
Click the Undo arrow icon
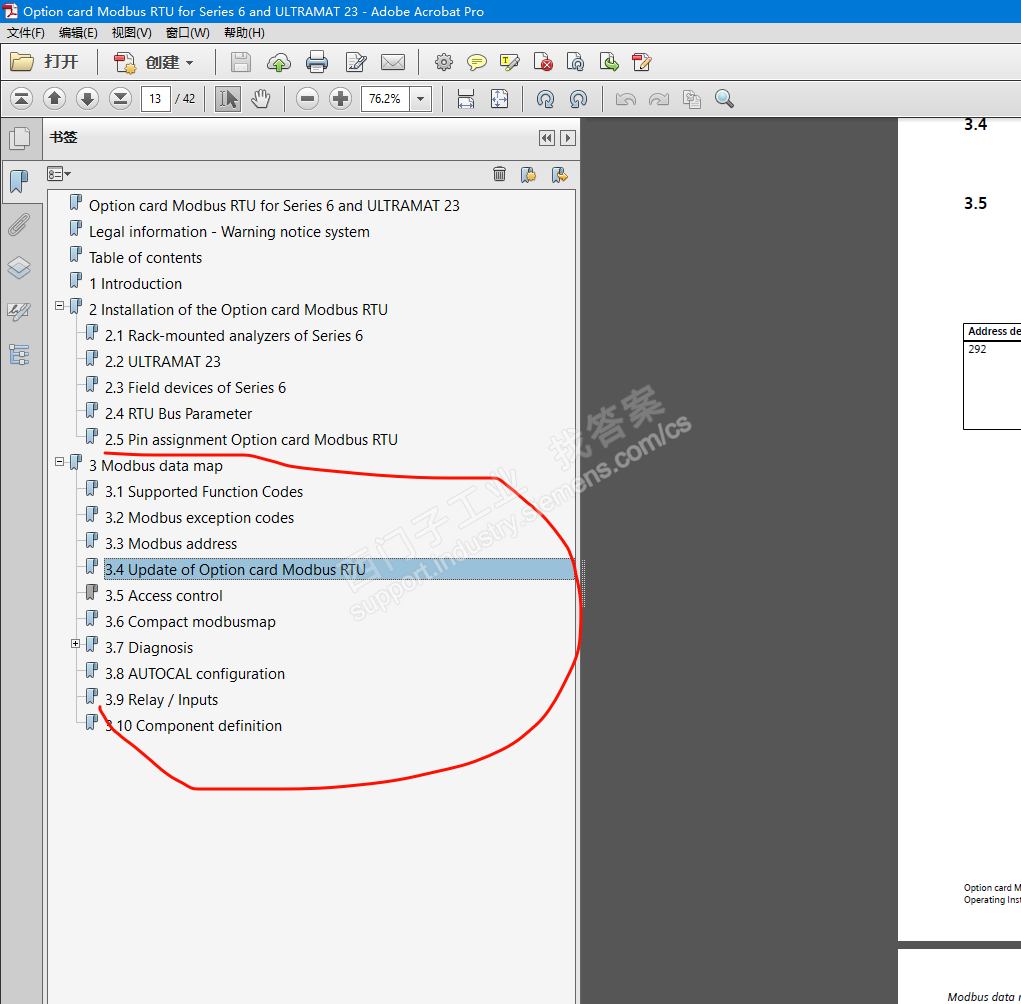click(x=626, y=99)
